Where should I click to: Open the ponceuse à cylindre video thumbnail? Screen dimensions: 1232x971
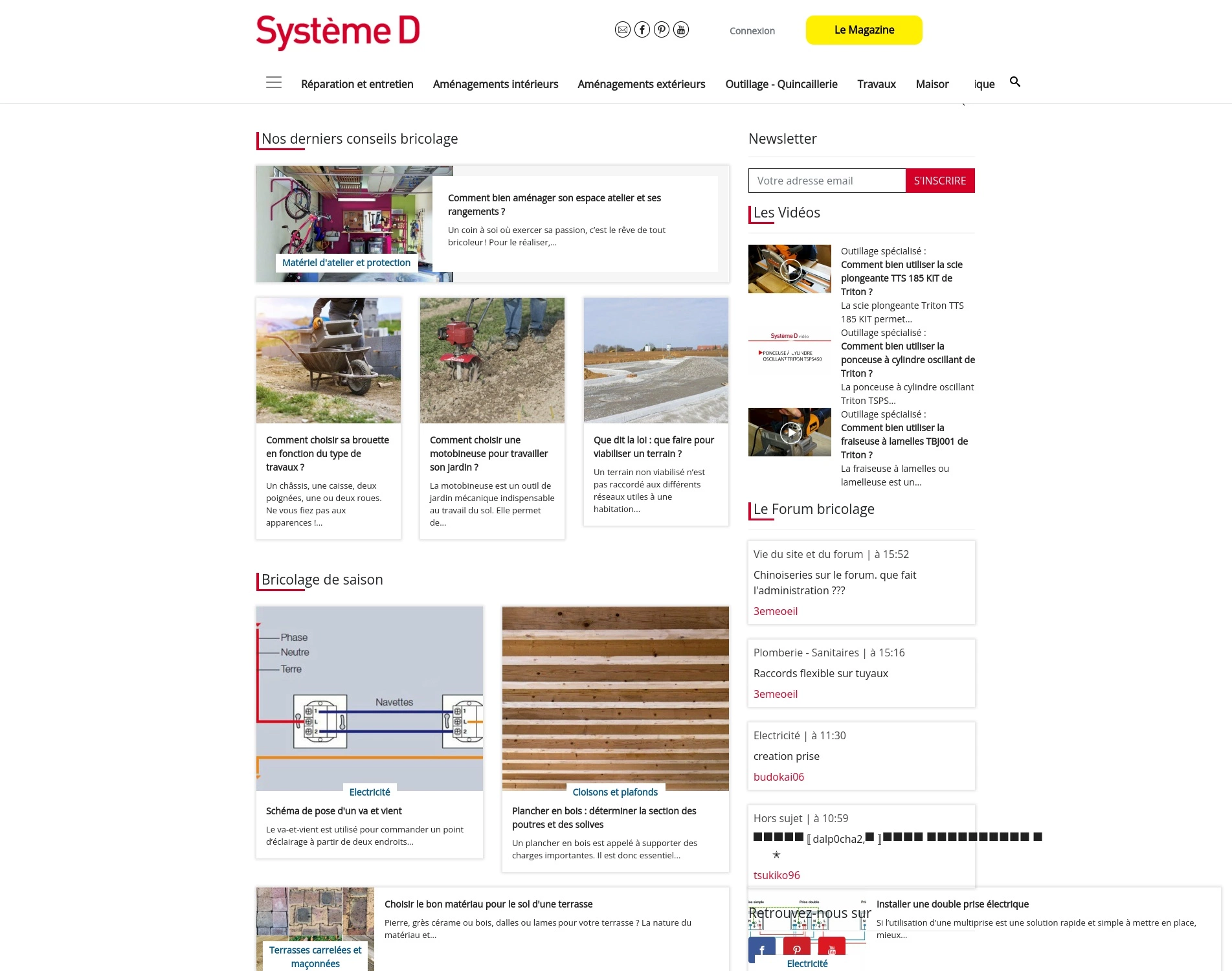(x=790, y=351)
